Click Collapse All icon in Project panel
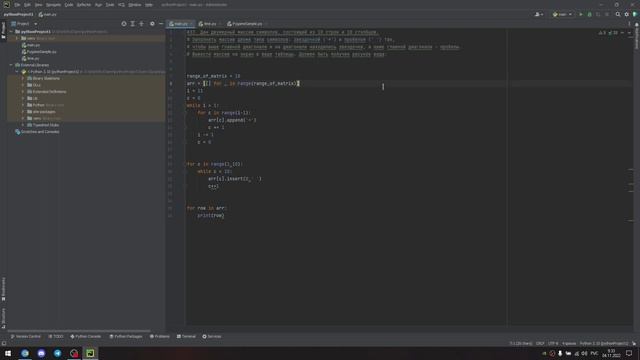The width and height of the screenshot is (640, 360). point(141,24)
